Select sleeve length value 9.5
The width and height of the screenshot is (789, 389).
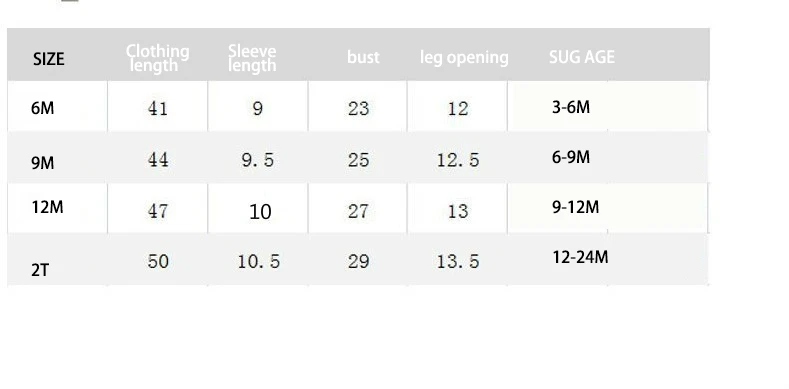(258, 160)
